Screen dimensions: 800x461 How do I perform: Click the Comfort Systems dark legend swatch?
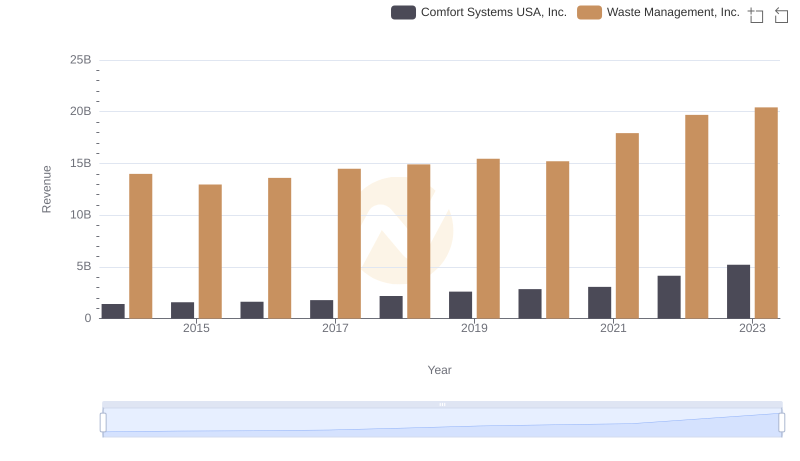pos(403,12)
